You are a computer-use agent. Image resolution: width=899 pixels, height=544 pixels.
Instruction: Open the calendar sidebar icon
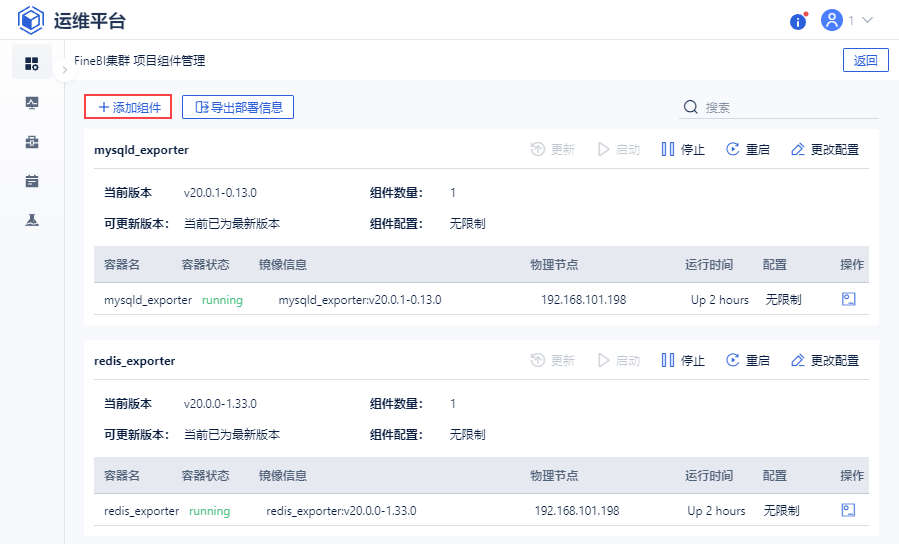point(32,181)
